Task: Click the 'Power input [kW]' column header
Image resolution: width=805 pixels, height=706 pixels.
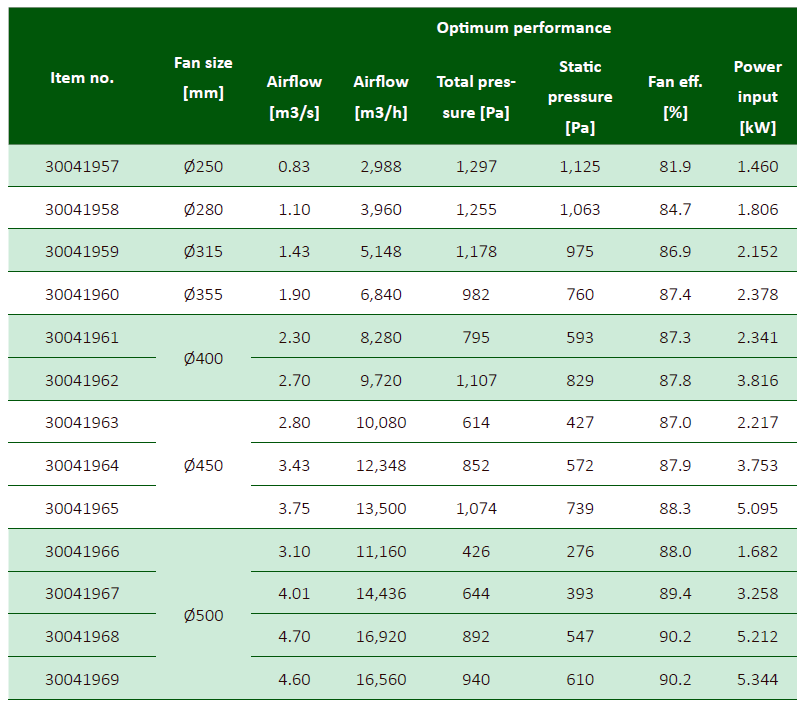Action: click(757, 97)
